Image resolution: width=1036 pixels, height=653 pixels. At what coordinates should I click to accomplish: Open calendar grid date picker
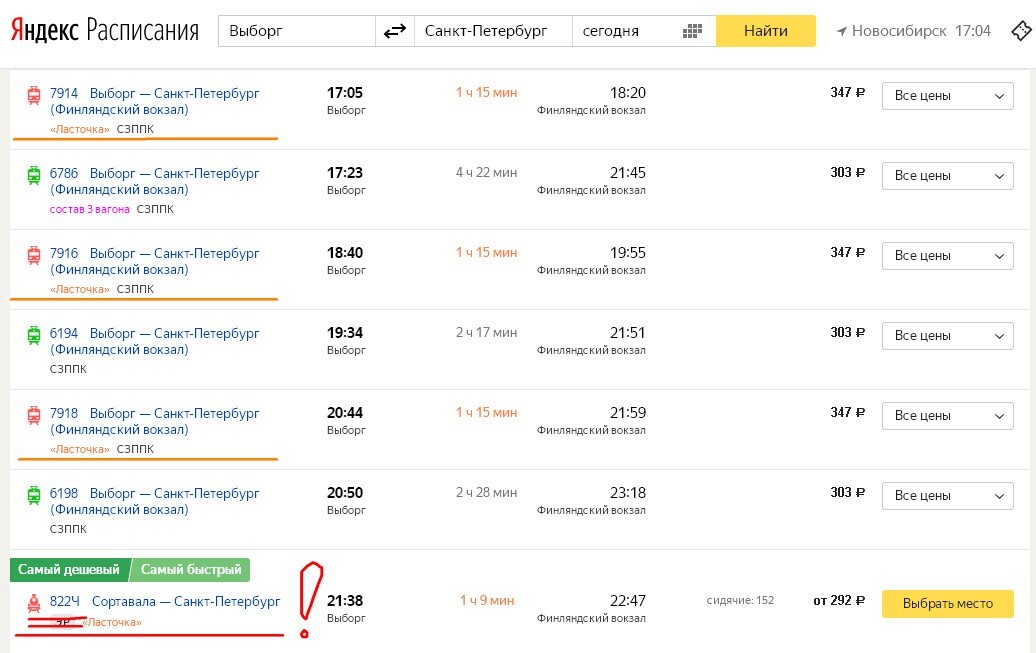[x=692, y=31]
